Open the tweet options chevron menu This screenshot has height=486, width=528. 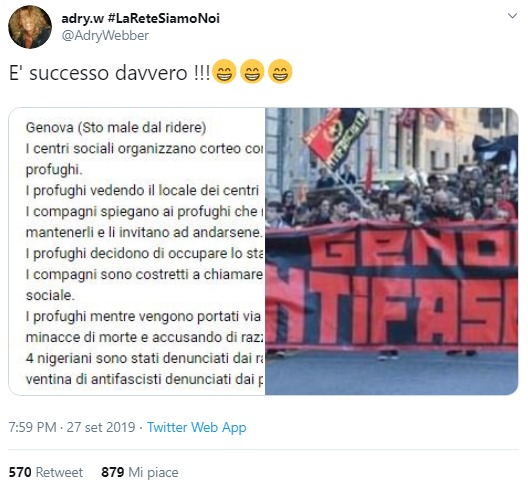(512, 16)
